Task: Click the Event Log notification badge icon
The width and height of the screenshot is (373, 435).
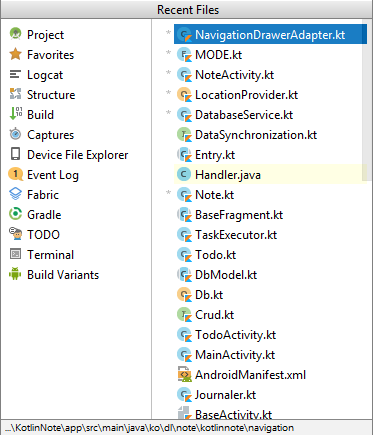Action: 15,174
